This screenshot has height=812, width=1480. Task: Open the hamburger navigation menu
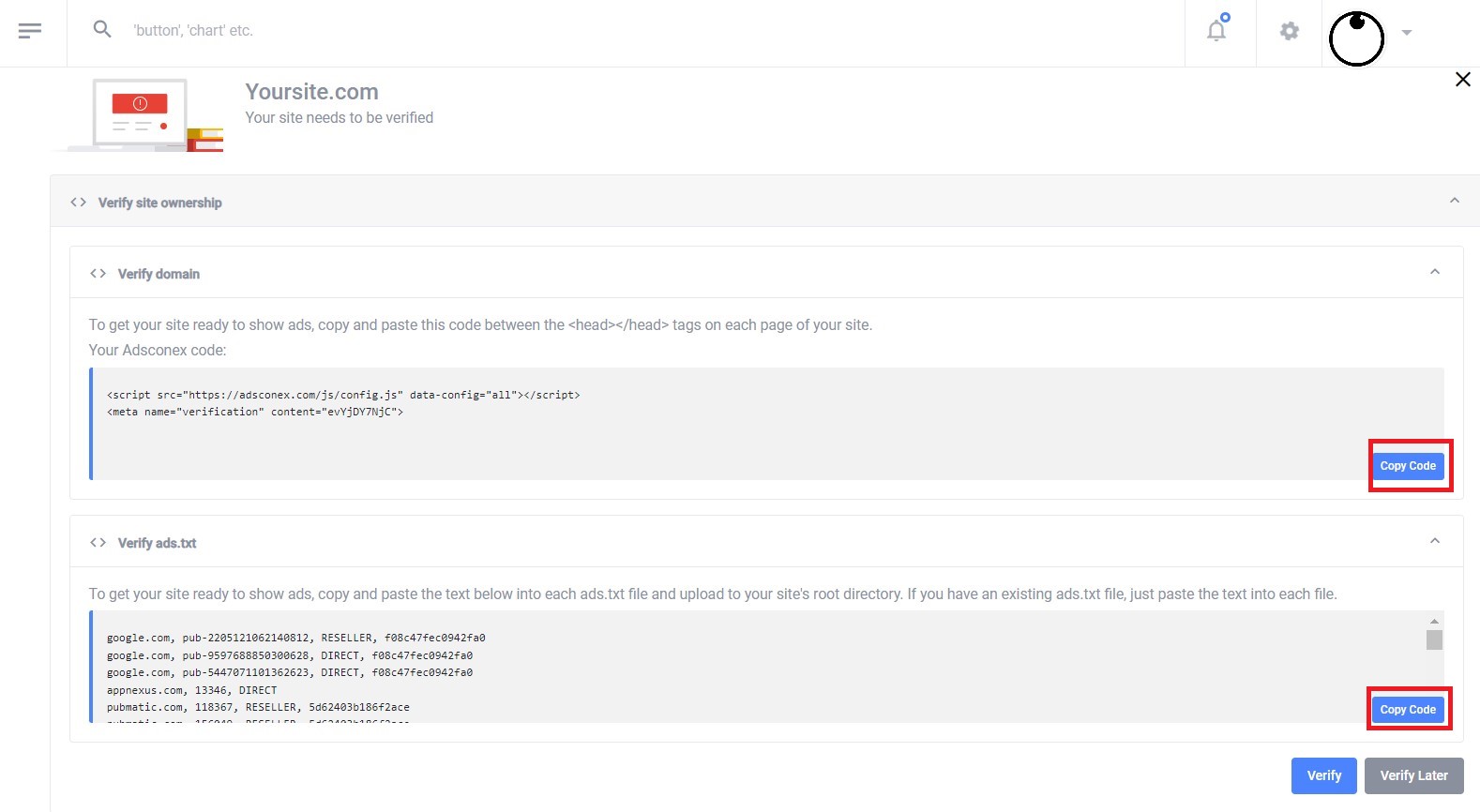tap(30, 31)
